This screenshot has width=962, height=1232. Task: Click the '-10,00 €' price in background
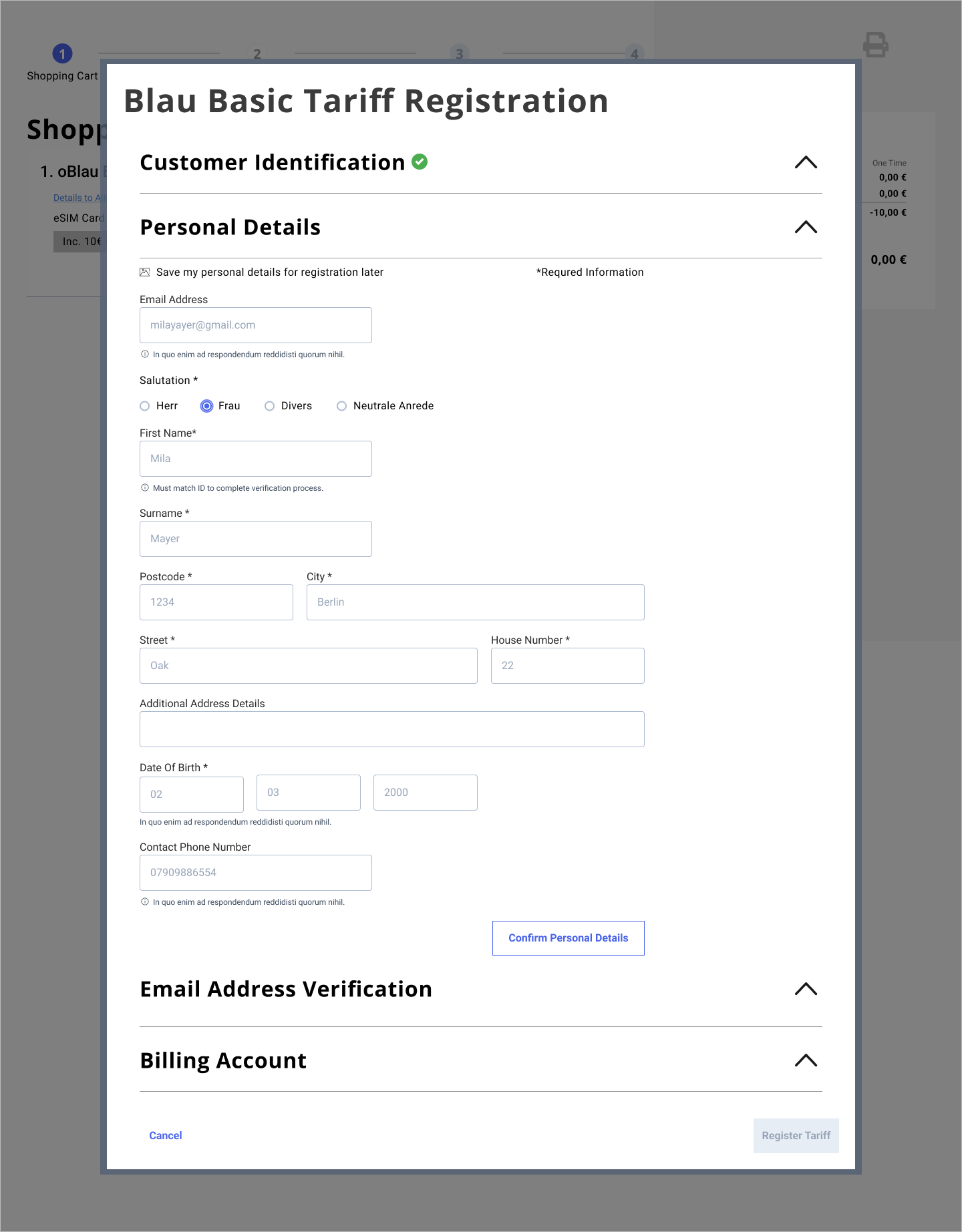coord(888,213)
